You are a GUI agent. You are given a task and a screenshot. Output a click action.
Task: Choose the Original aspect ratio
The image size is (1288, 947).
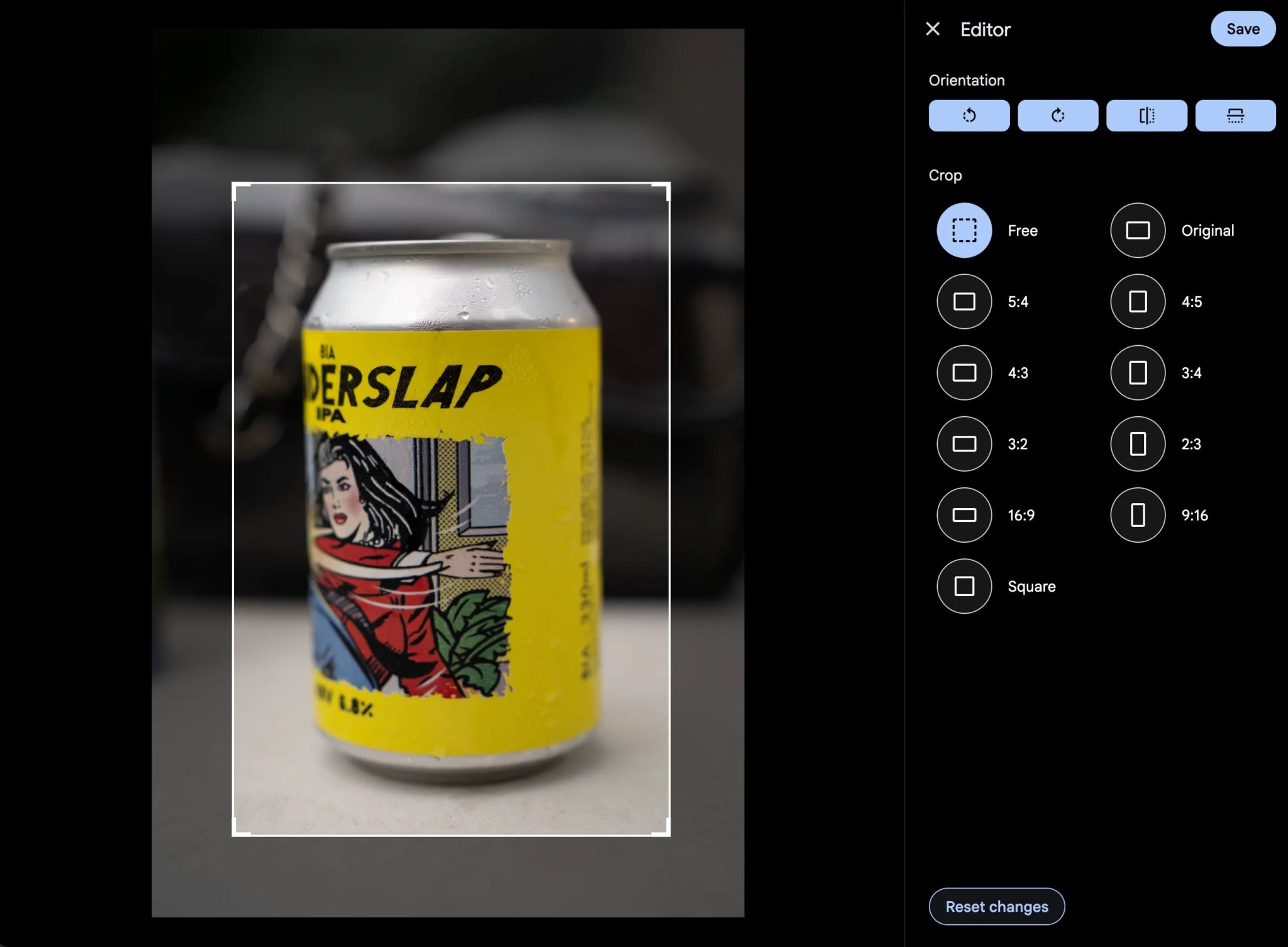[x=1137, y=230]
